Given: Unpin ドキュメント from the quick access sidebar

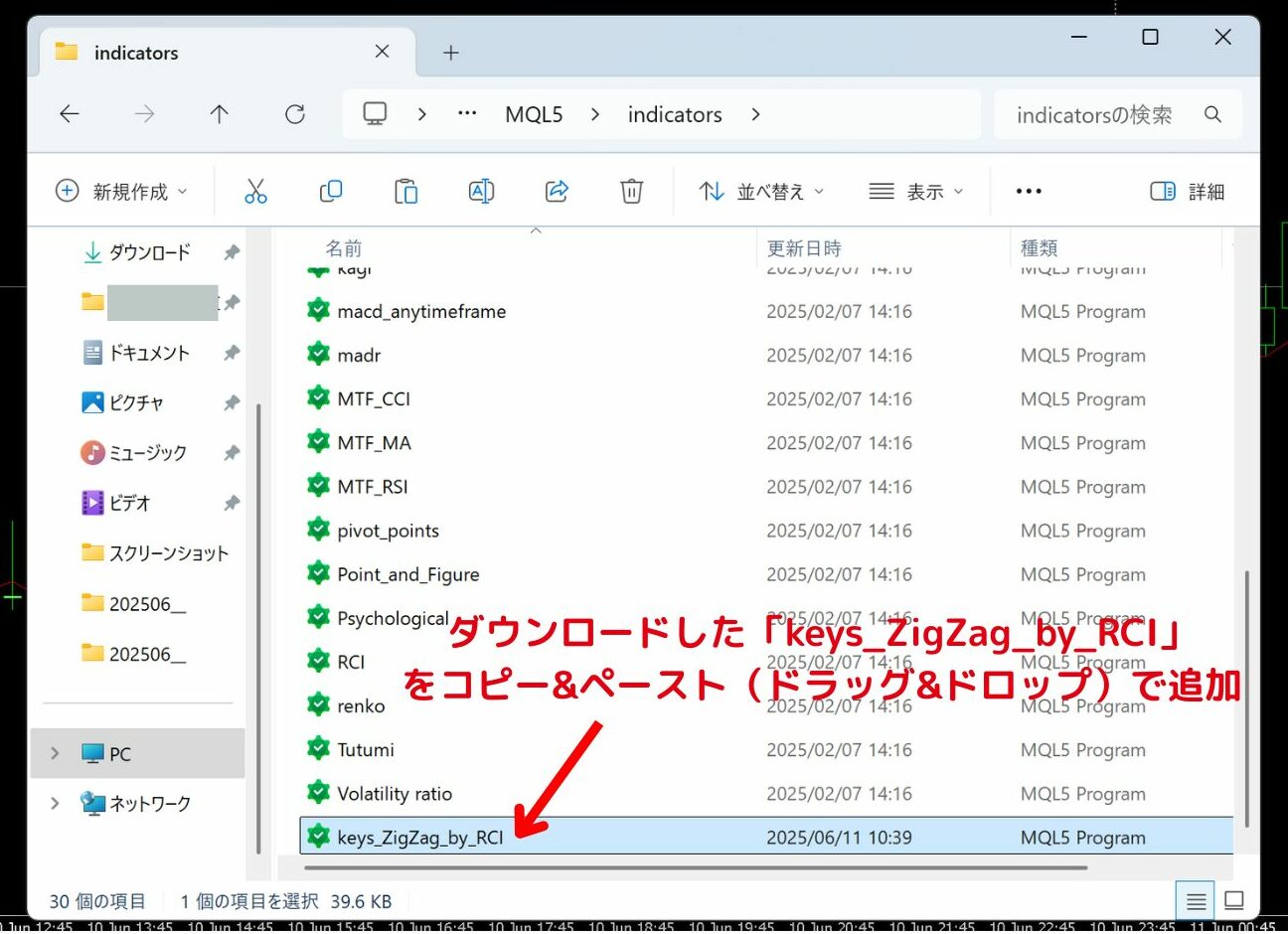Looking at the screenshot, I should pos(231,353).
